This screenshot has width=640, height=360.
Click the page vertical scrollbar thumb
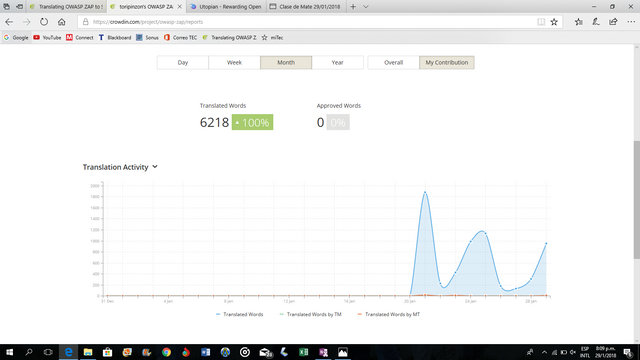[x=636, y=200]
